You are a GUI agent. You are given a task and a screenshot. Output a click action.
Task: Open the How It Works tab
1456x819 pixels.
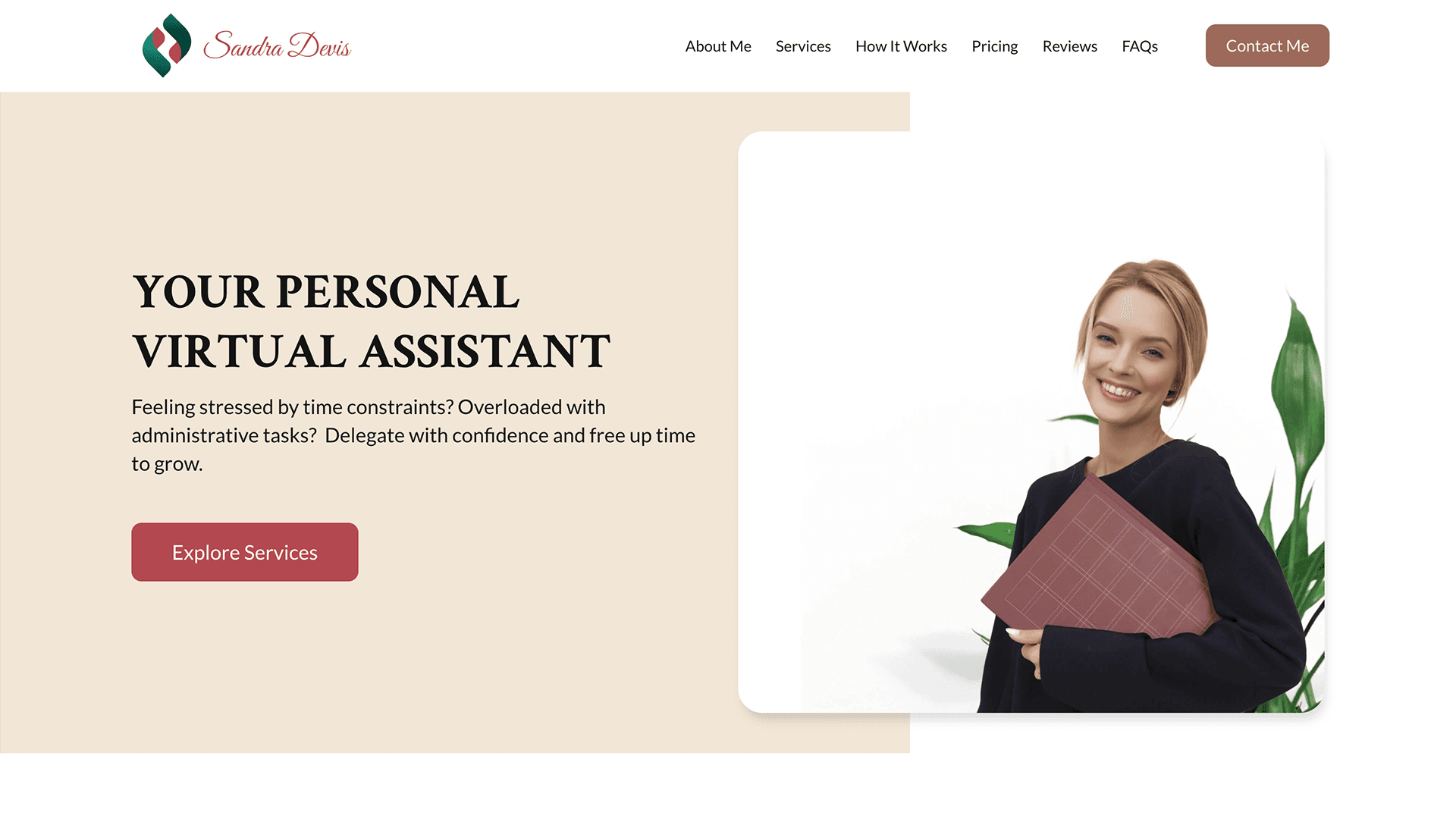click(x=901, y=46)
